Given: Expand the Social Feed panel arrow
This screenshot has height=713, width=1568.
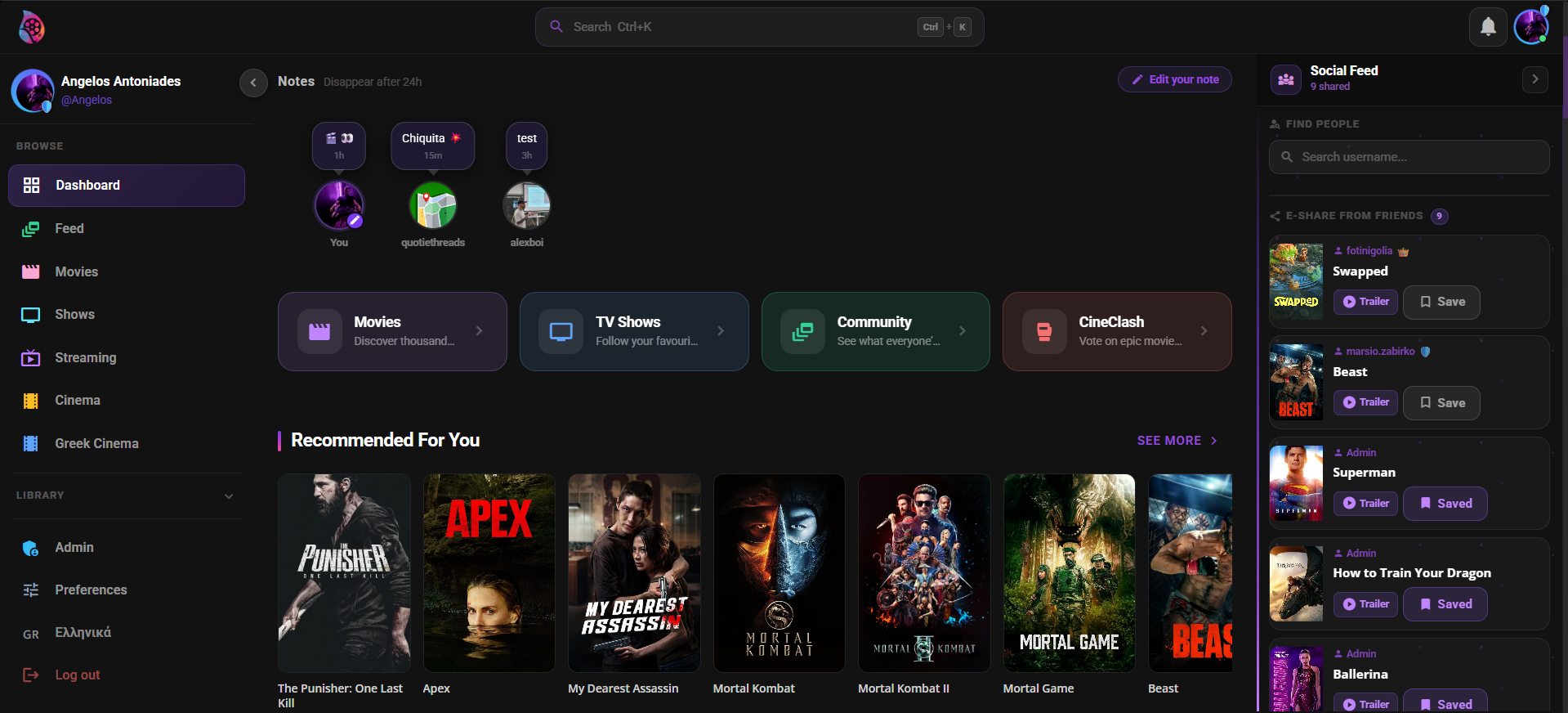Looking at the screenshot, I should tap(1535, 79).
